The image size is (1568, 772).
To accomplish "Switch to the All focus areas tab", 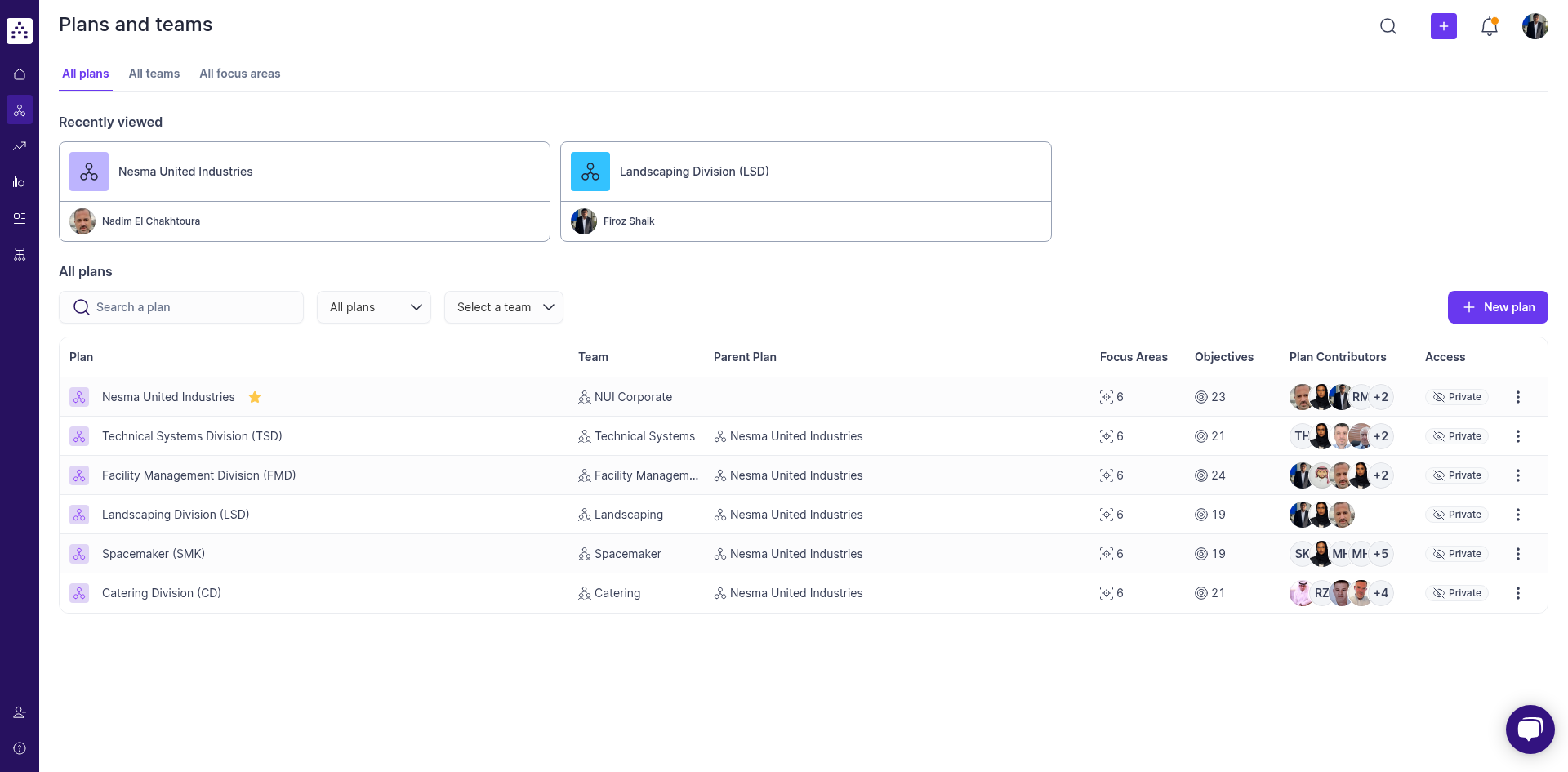I will click(x=239, y=74).
